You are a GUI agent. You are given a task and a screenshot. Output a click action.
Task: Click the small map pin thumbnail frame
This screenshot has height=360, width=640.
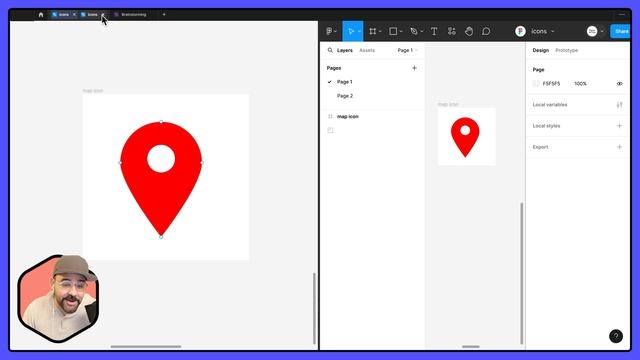[x=467, y=137]
